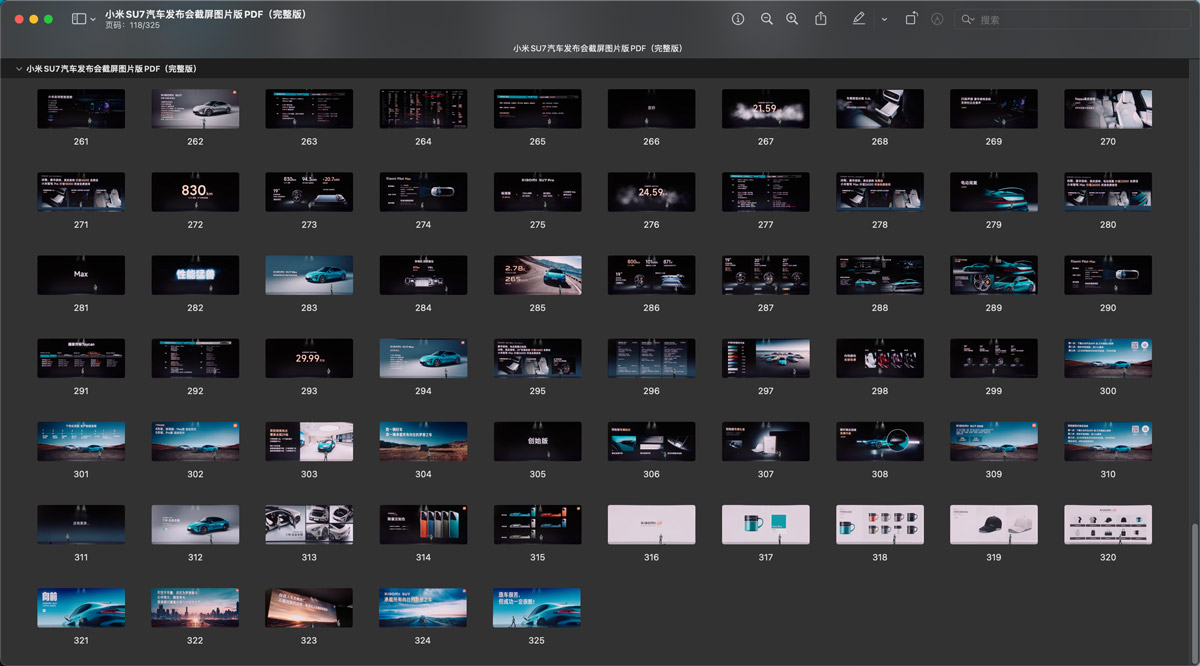Show the document info inspector
The image size is (1200, 666).
point(738,19)
